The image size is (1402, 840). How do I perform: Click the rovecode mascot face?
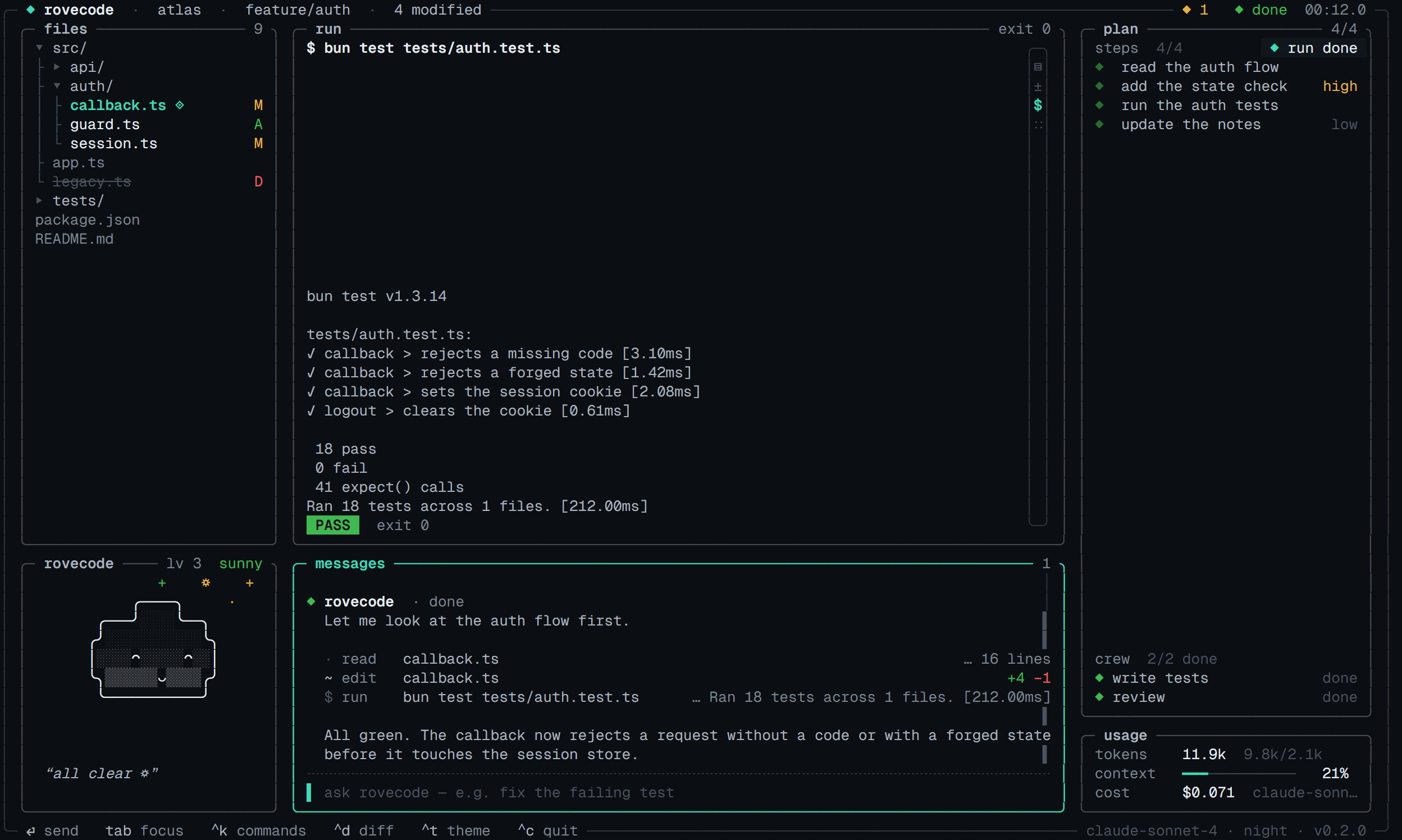[153, 649]
